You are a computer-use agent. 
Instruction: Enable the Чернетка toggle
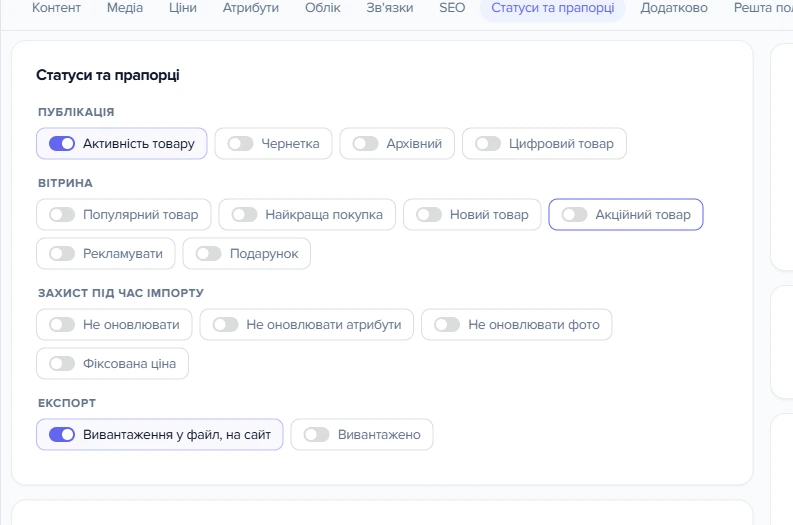[x=240, y=144]
